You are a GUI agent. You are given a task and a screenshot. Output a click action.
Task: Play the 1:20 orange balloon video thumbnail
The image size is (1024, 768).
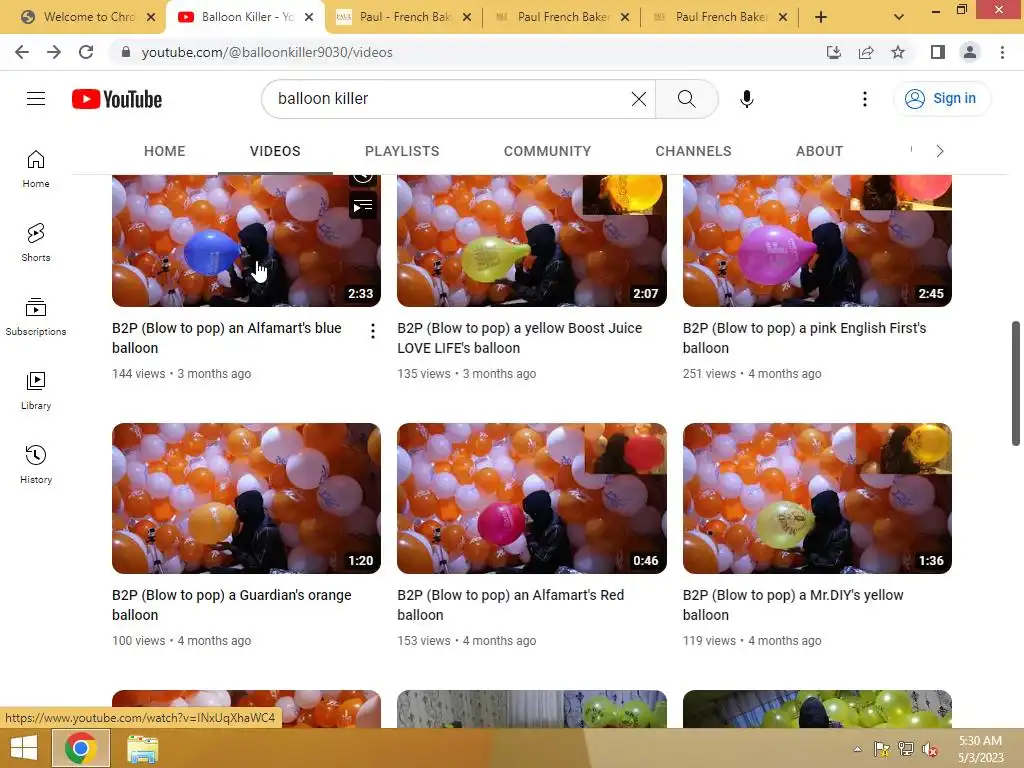pos(246,498)
